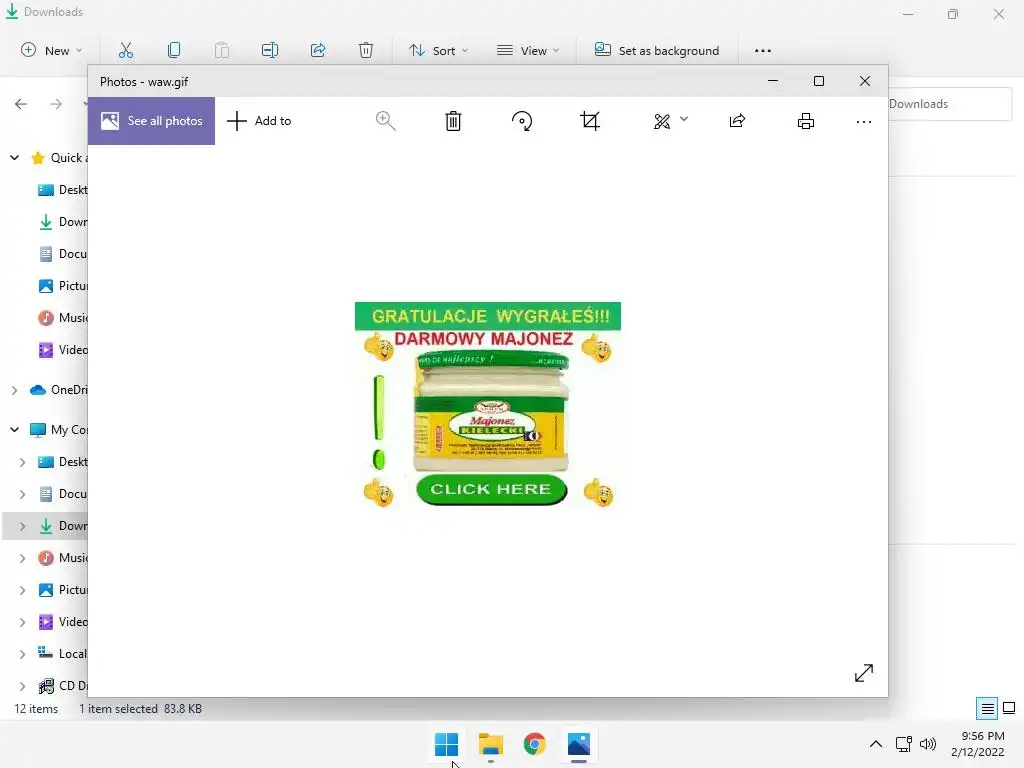The height and width of the screenshot is (768, 1024).
Task: Open the crop tool in Photos
Action: (590, 121)
